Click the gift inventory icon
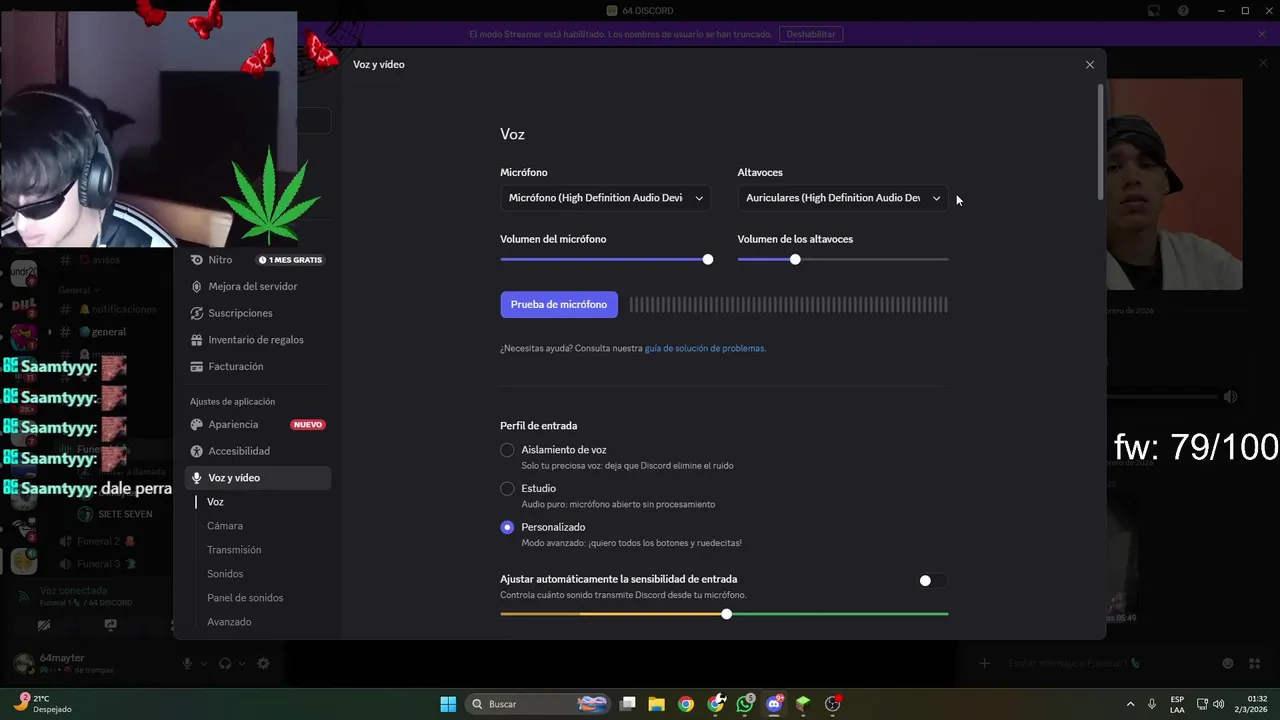1280x720 pixels. 197,340
